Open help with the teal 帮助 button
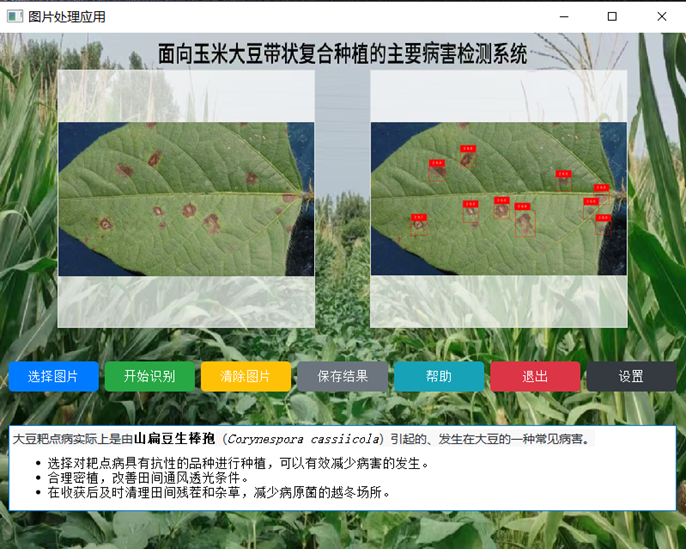This screenshot has width=686, height=549. (439, 376)
